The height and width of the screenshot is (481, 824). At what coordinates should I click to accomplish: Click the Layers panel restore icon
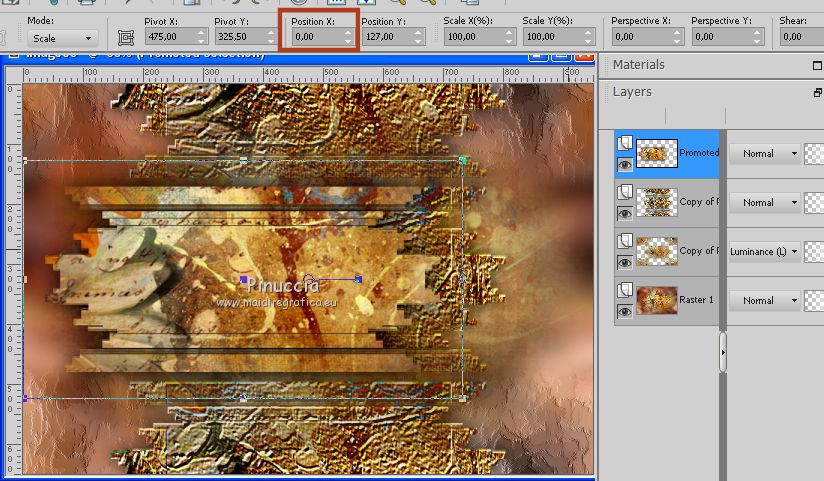(x=818, y=92)
